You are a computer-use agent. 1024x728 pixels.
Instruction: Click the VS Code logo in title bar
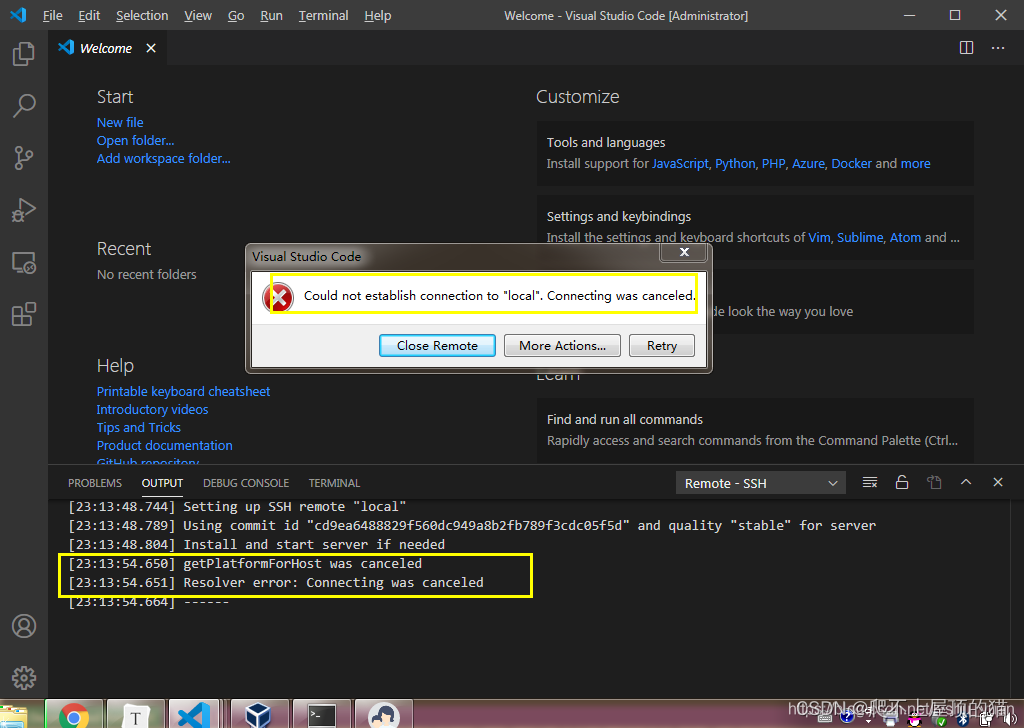pyautogui.click(x=18, y=14)
